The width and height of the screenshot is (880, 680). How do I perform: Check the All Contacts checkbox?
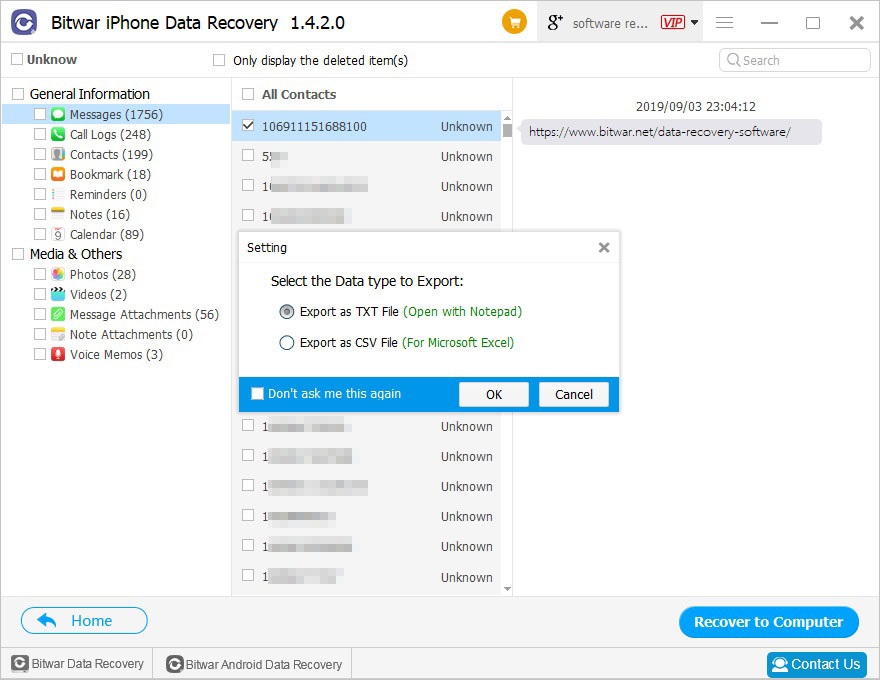pyautogui.click(x=248, y=94)
